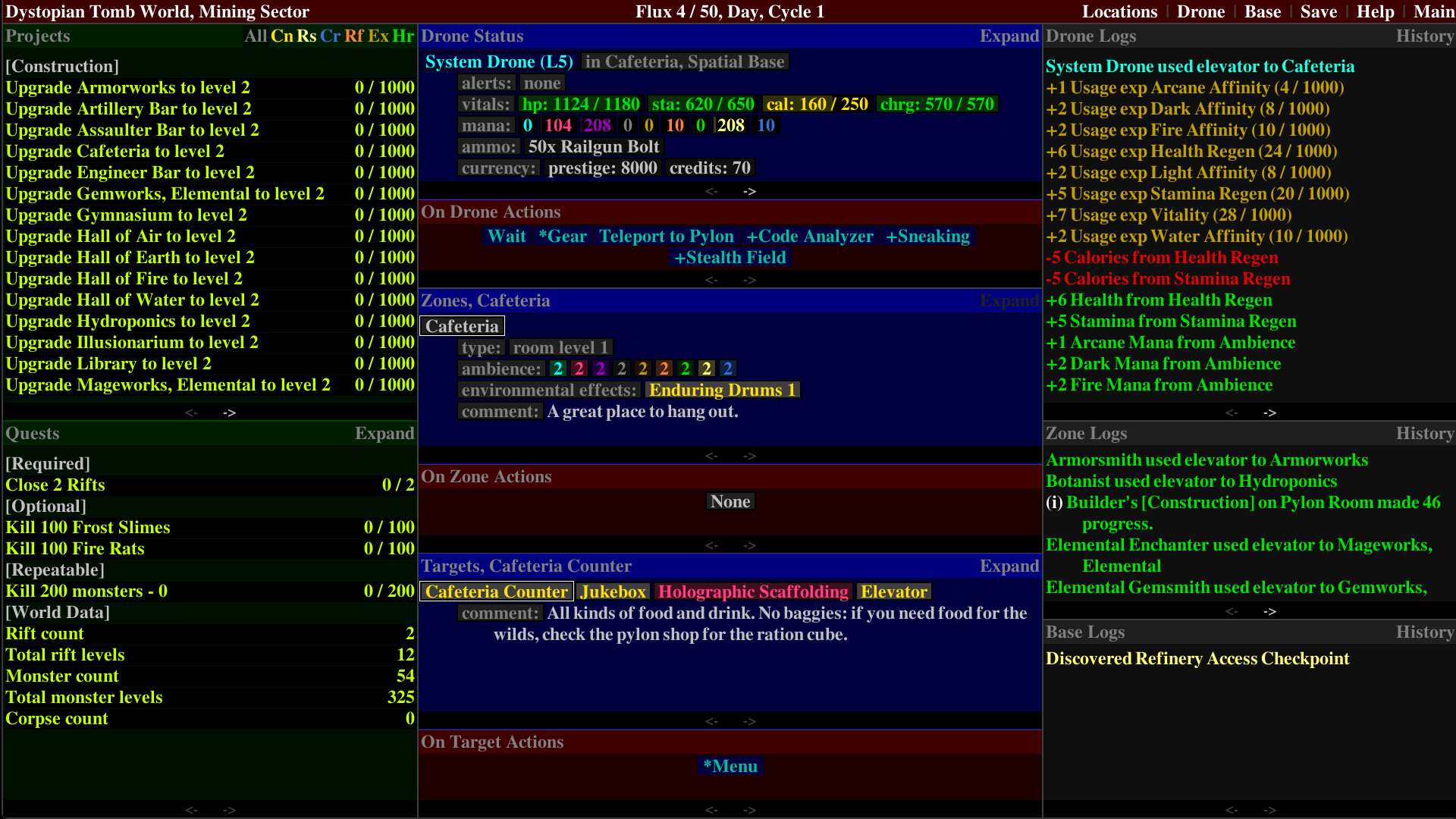Open Drone Logs History
Viewport: 1456px width, 819px height.
point(1425,36)
